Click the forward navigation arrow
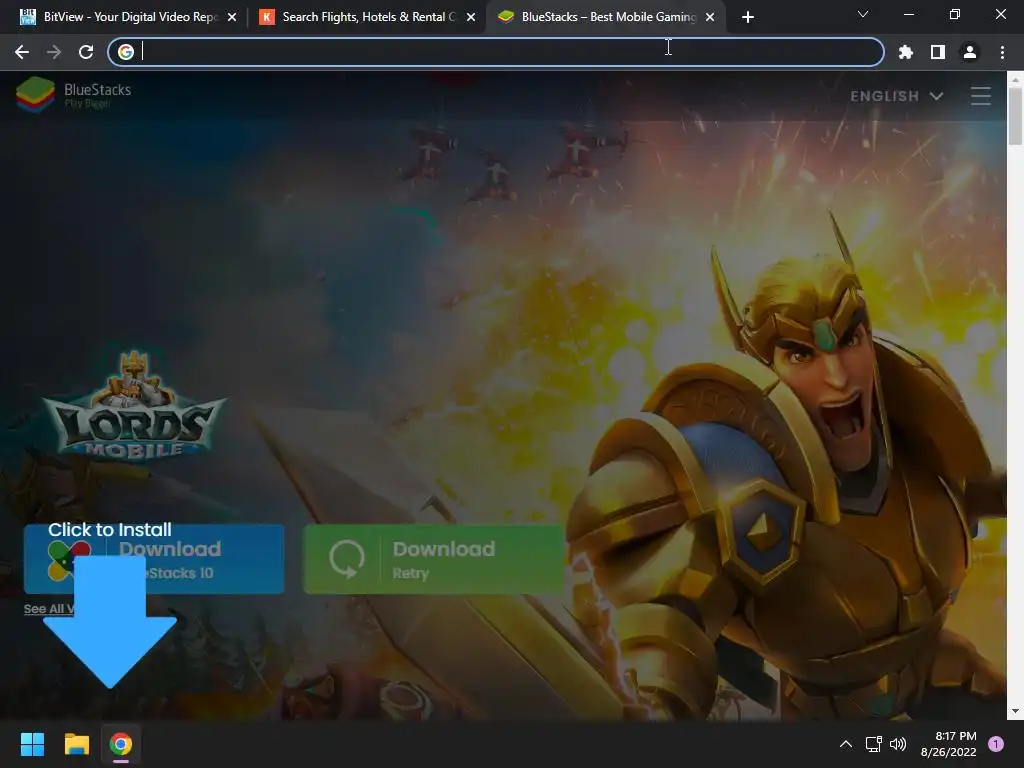 pyautogui.click(x=54, y=52)
